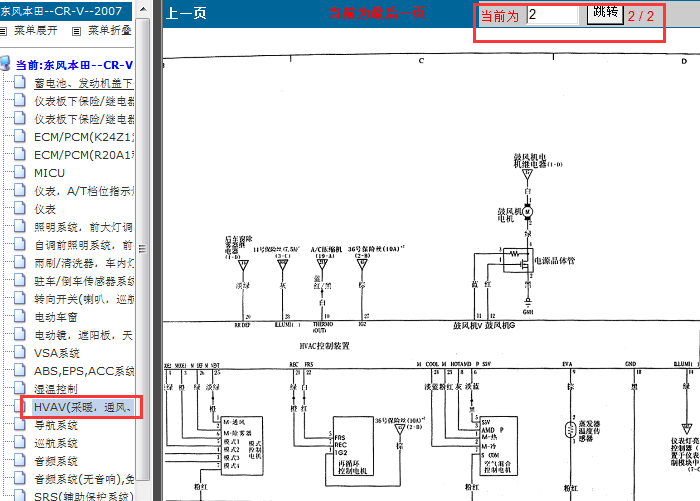Open ECM/PCM(R20A1 tree entry

click(84, 155)
